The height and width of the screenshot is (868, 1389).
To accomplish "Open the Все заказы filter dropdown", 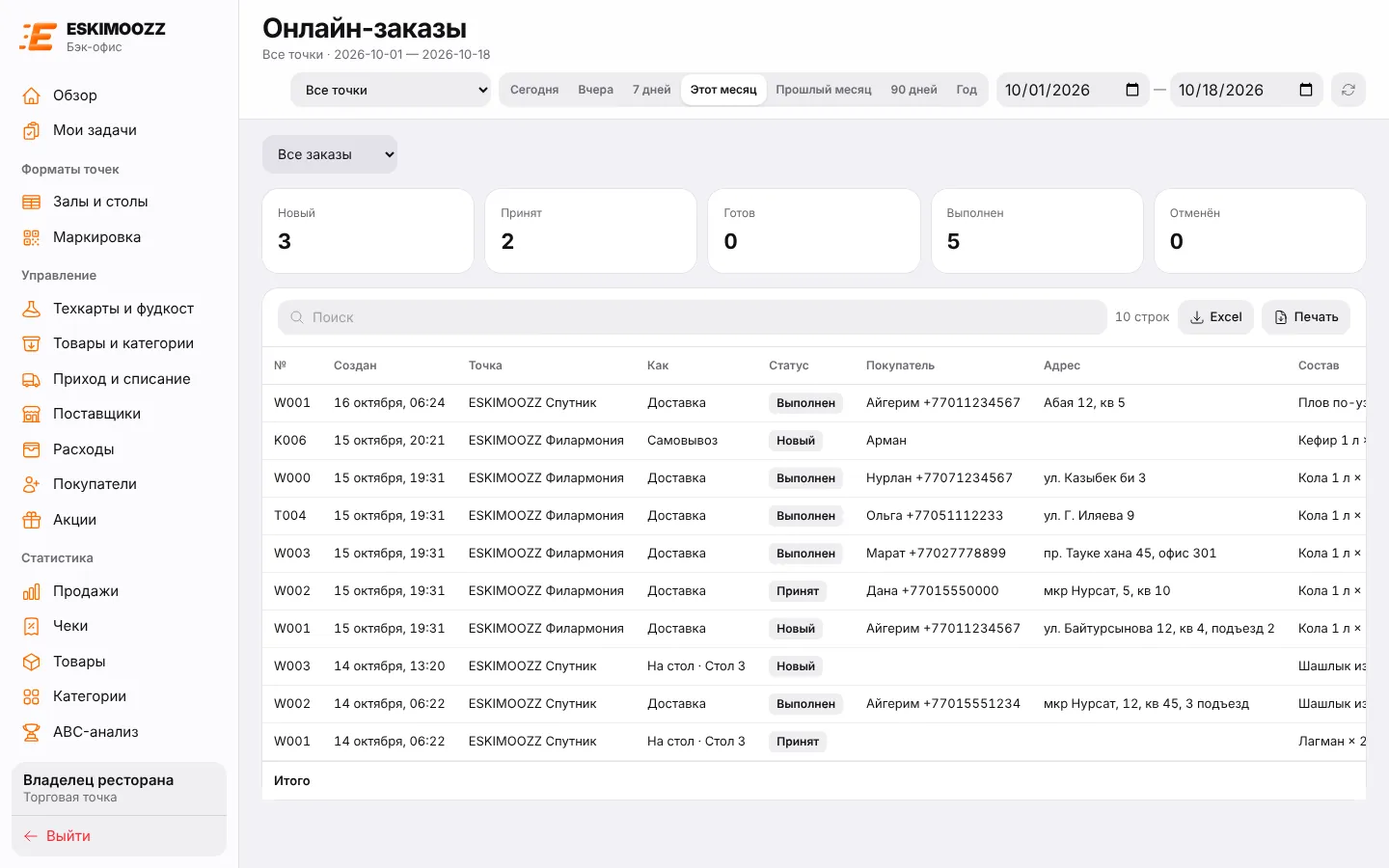I will [330, 154].
